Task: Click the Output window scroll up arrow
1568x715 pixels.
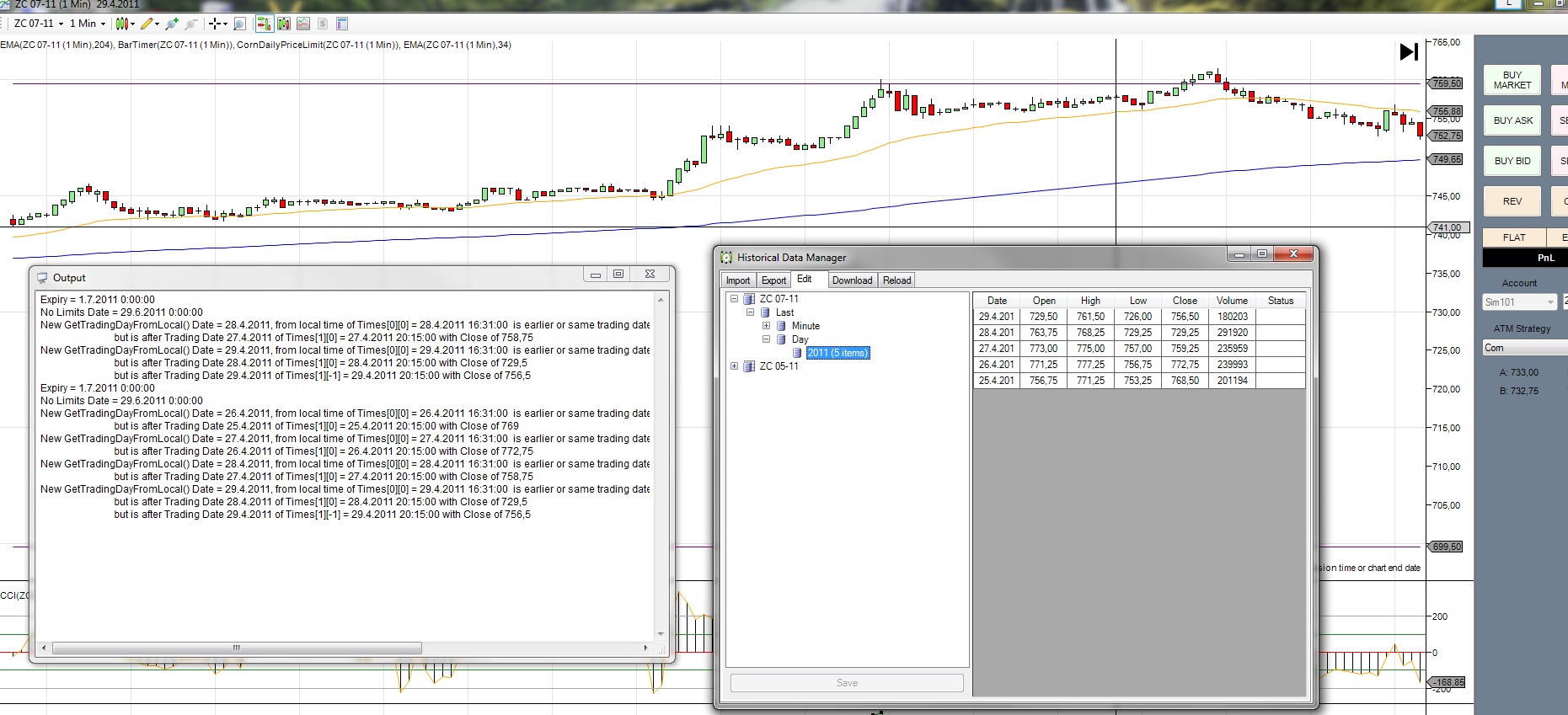Action: click(661, 300)
